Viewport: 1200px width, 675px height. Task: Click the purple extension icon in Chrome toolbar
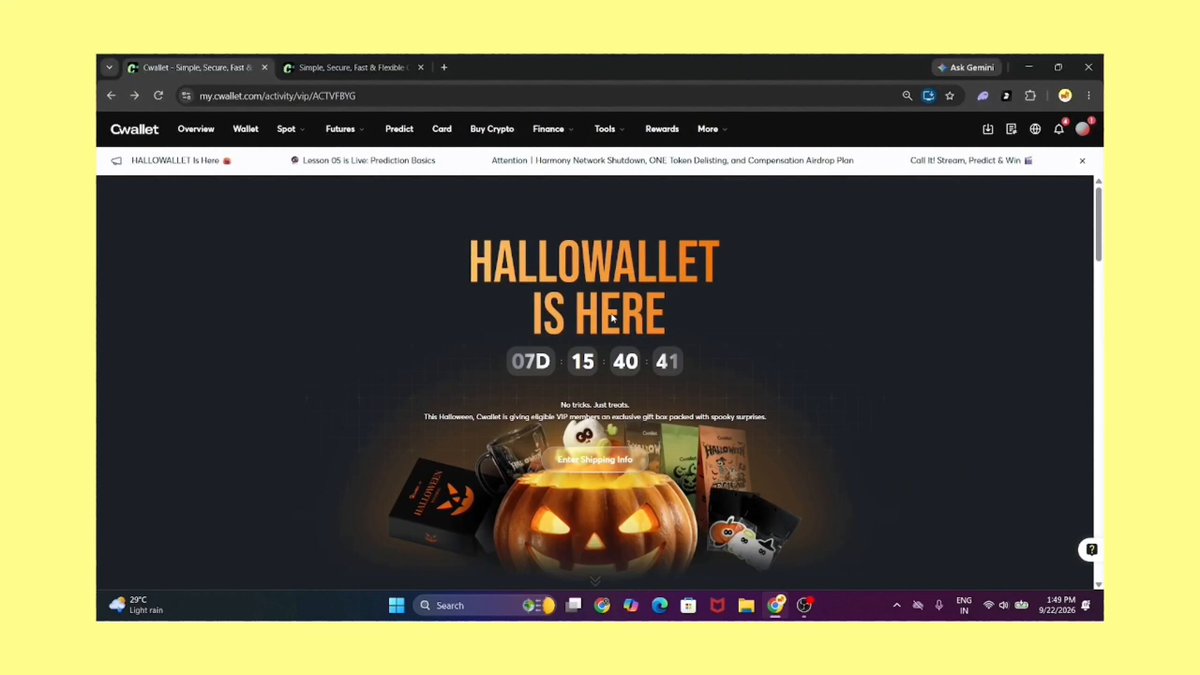983,96
